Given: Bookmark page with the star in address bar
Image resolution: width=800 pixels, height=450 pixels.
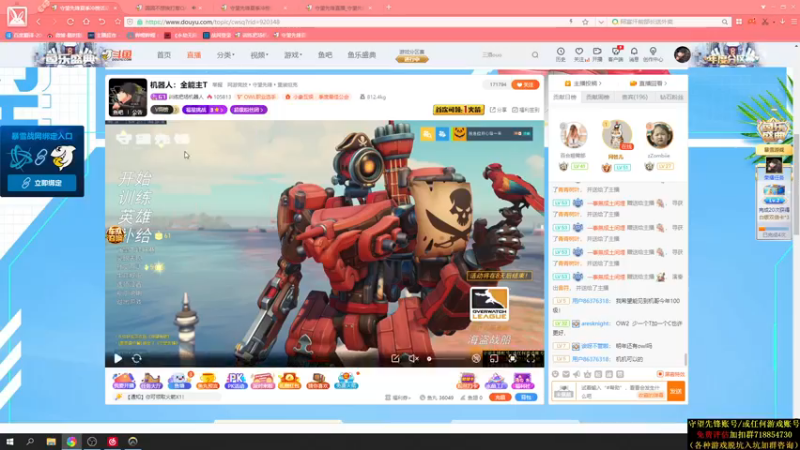Looking at the screenshot, I should (x=585, y=22).
